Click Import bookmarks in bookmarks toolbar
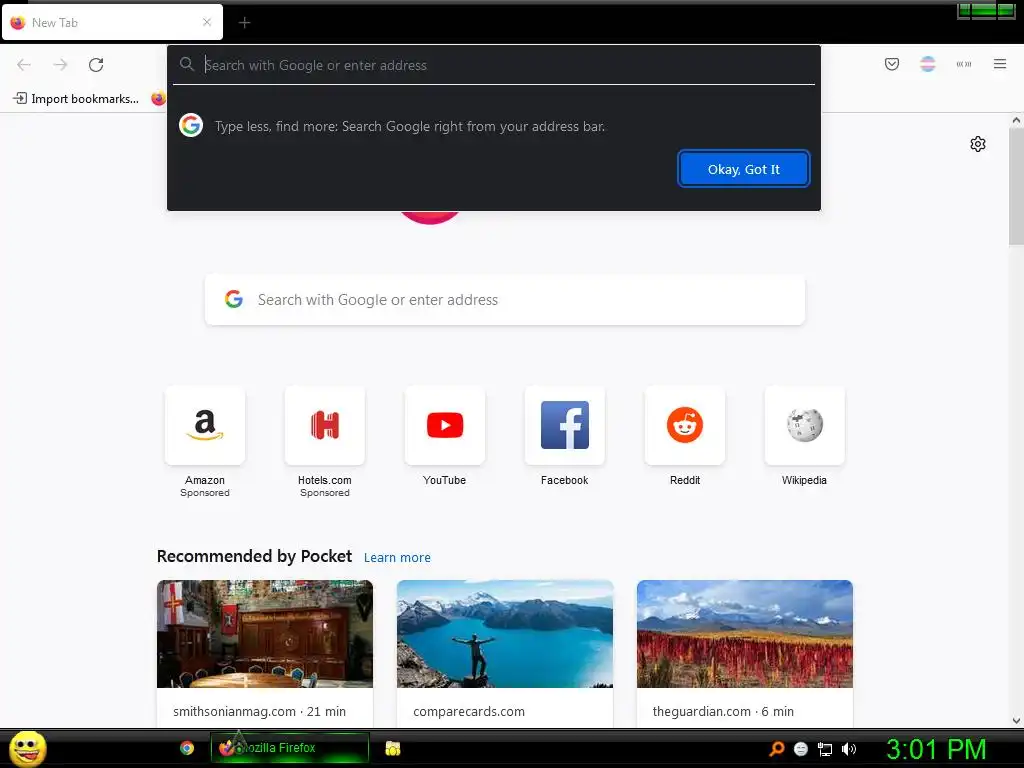The image size is (1024, 768). [76, 99]
